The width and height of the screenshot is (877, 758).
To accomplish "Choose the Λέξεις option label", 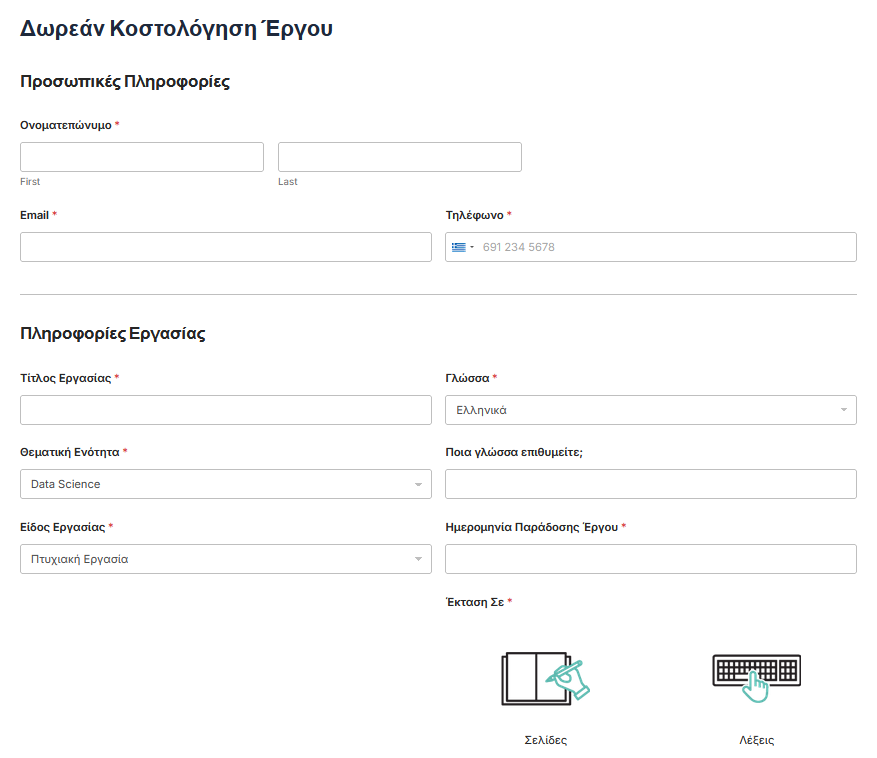I will point(756,741).
